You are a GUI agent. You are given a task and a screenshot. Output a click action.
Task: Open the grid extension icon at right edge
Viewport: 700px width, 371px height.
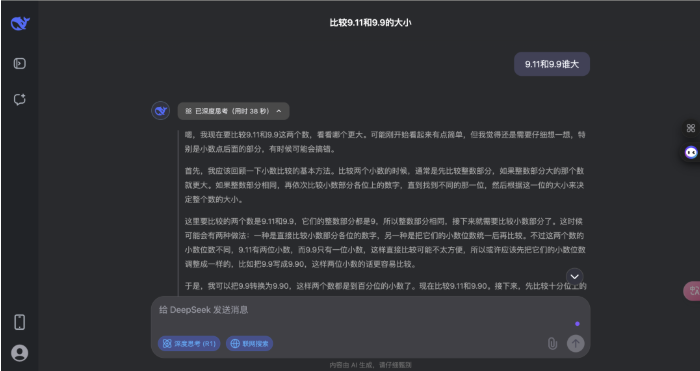[x=691, y=128]
